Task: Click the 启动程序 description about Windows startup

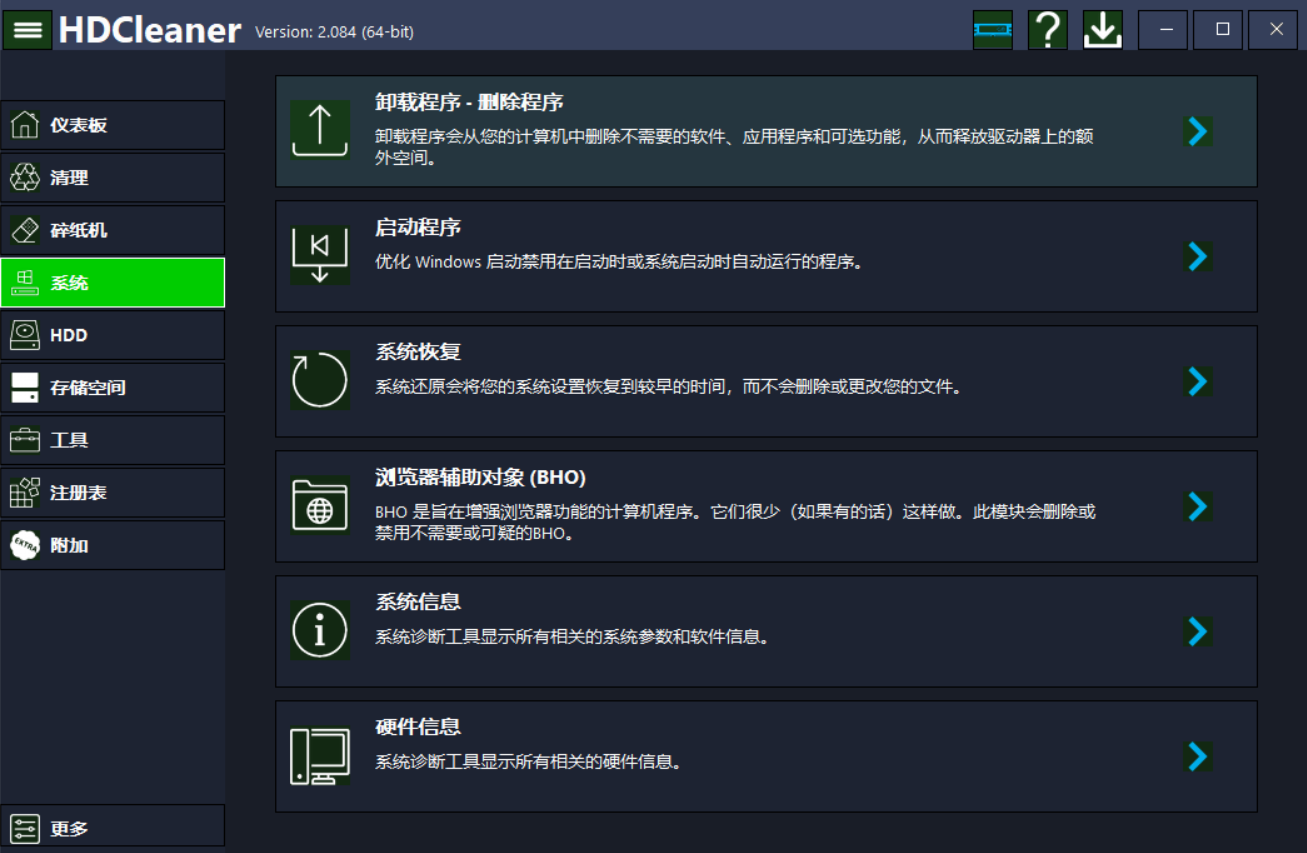Action: coord(619,262)
